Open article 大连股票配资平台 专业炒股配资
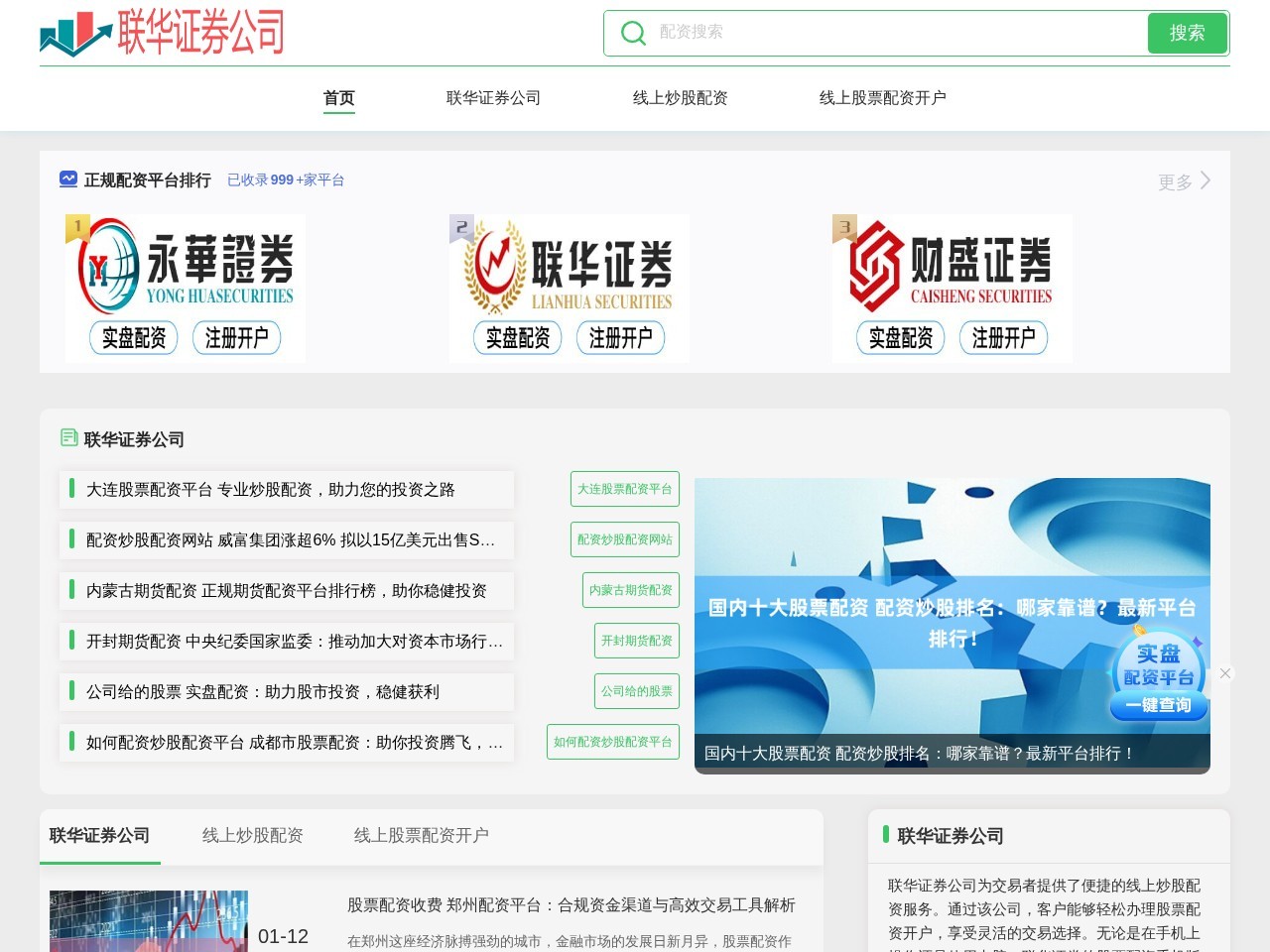The image size is (1270, 952). (x=287, y=490)
